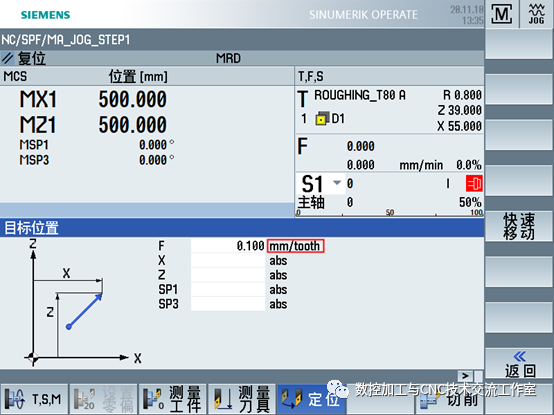
Task: Select the 定位 positioning softkey
Action: tap(311, 399)
